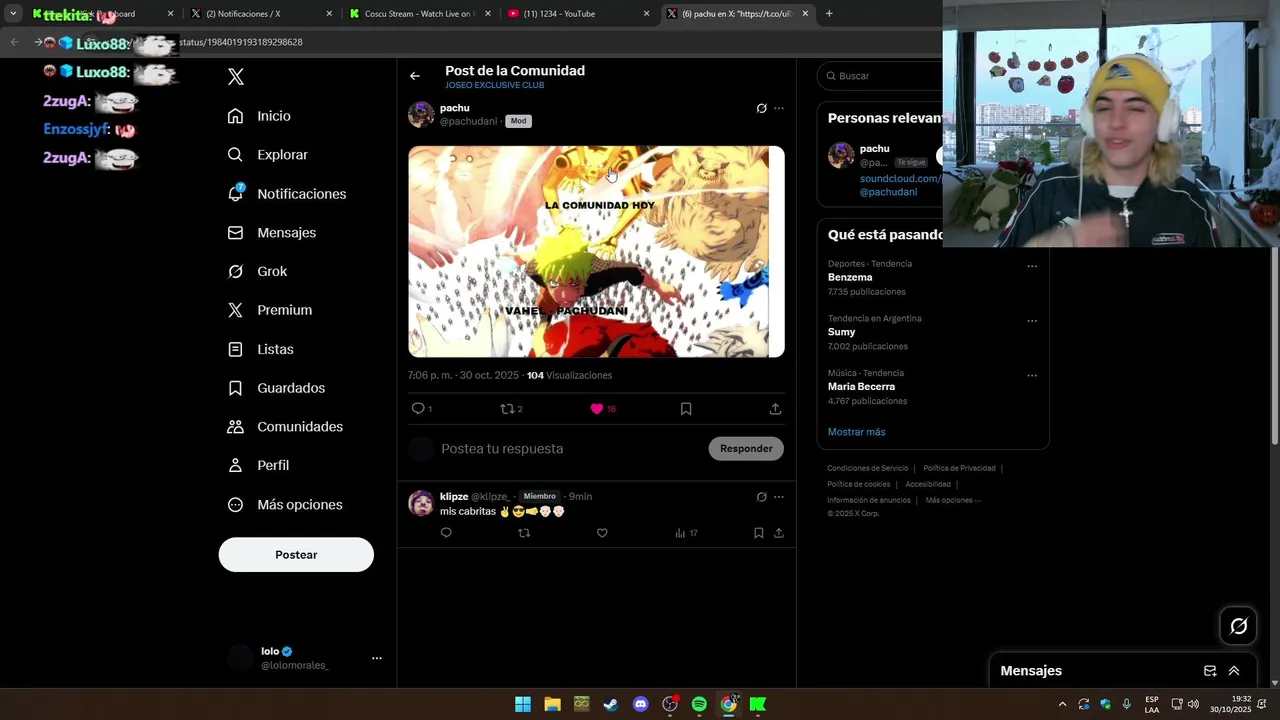1280x720 pixels.
Task: Open the Maria Becerra trending topic
Action: 861,387
